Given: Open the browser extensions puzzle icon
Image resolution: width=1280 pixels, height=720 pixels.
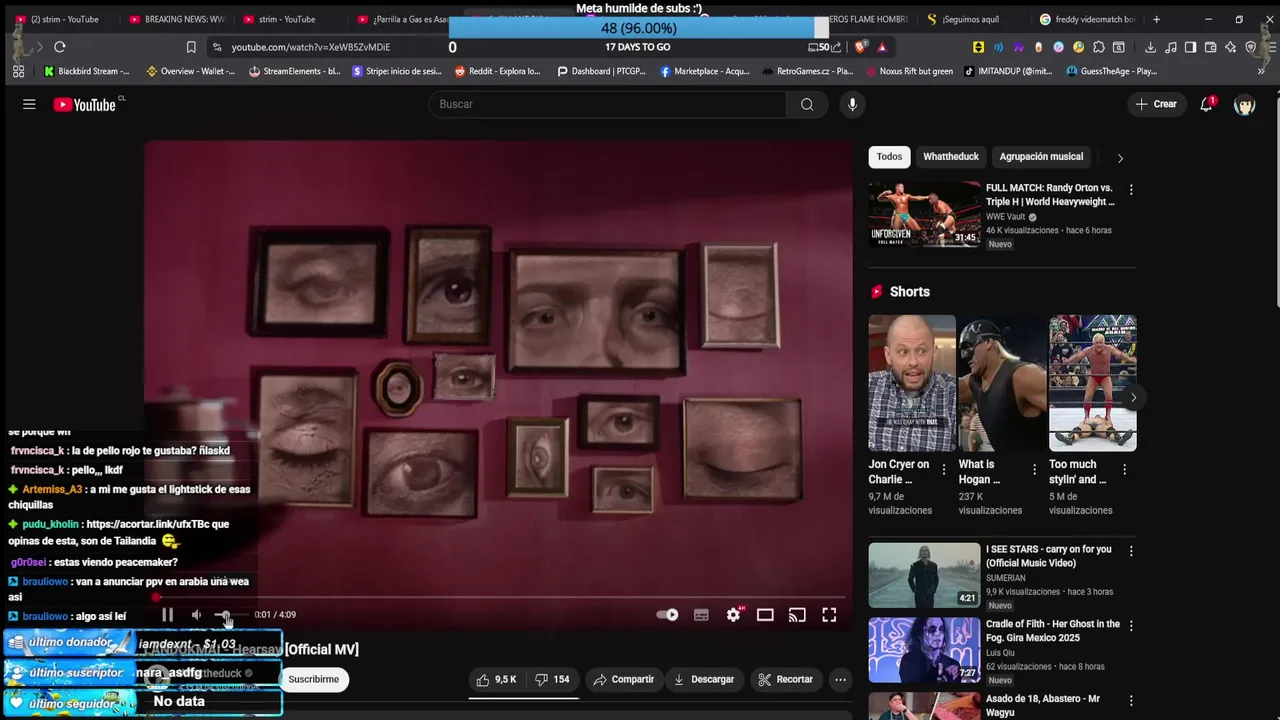Looking at the screenshot, I should click(1099, 47).
